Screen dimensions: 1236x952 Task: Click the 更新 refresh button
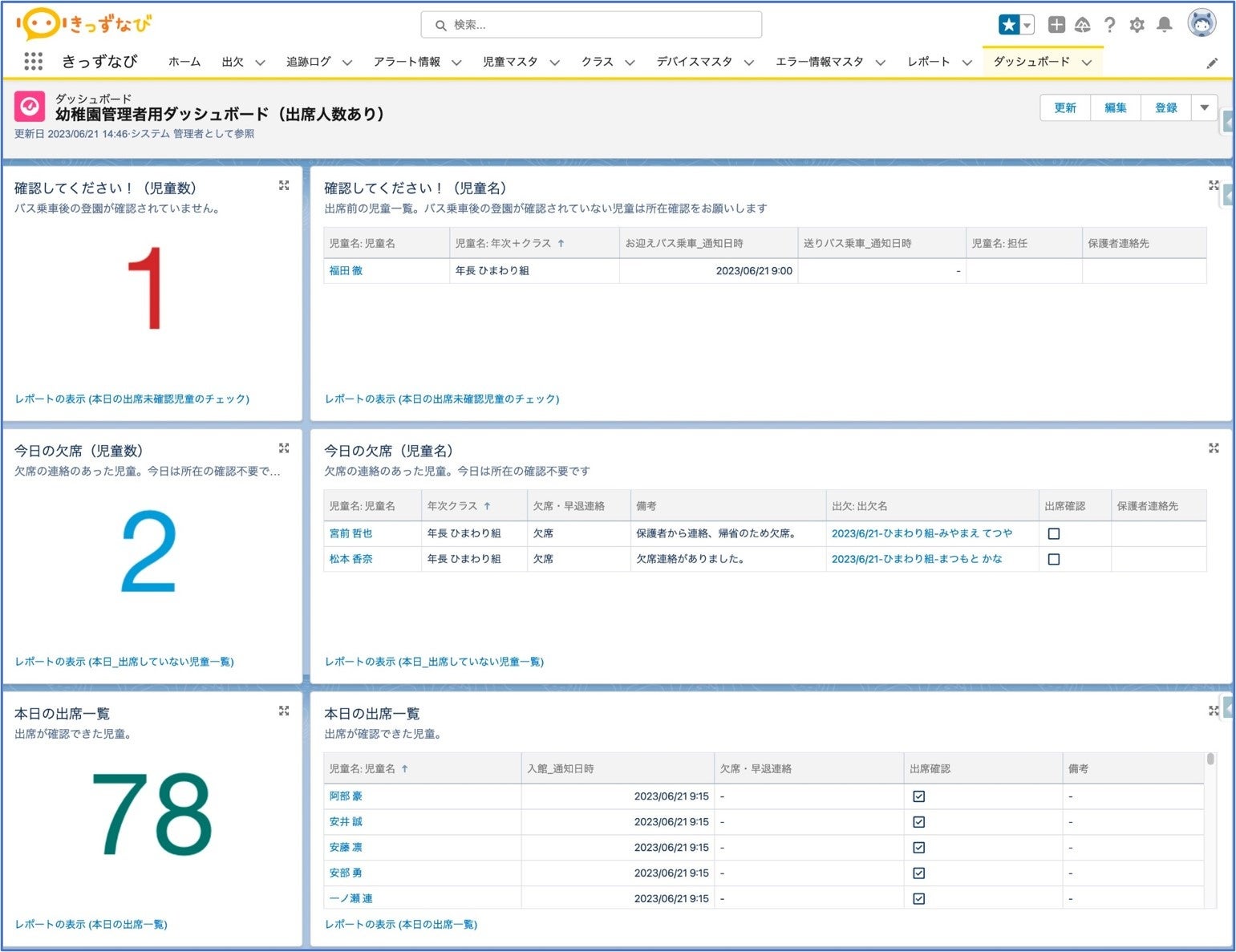(x=1065, y=107)
